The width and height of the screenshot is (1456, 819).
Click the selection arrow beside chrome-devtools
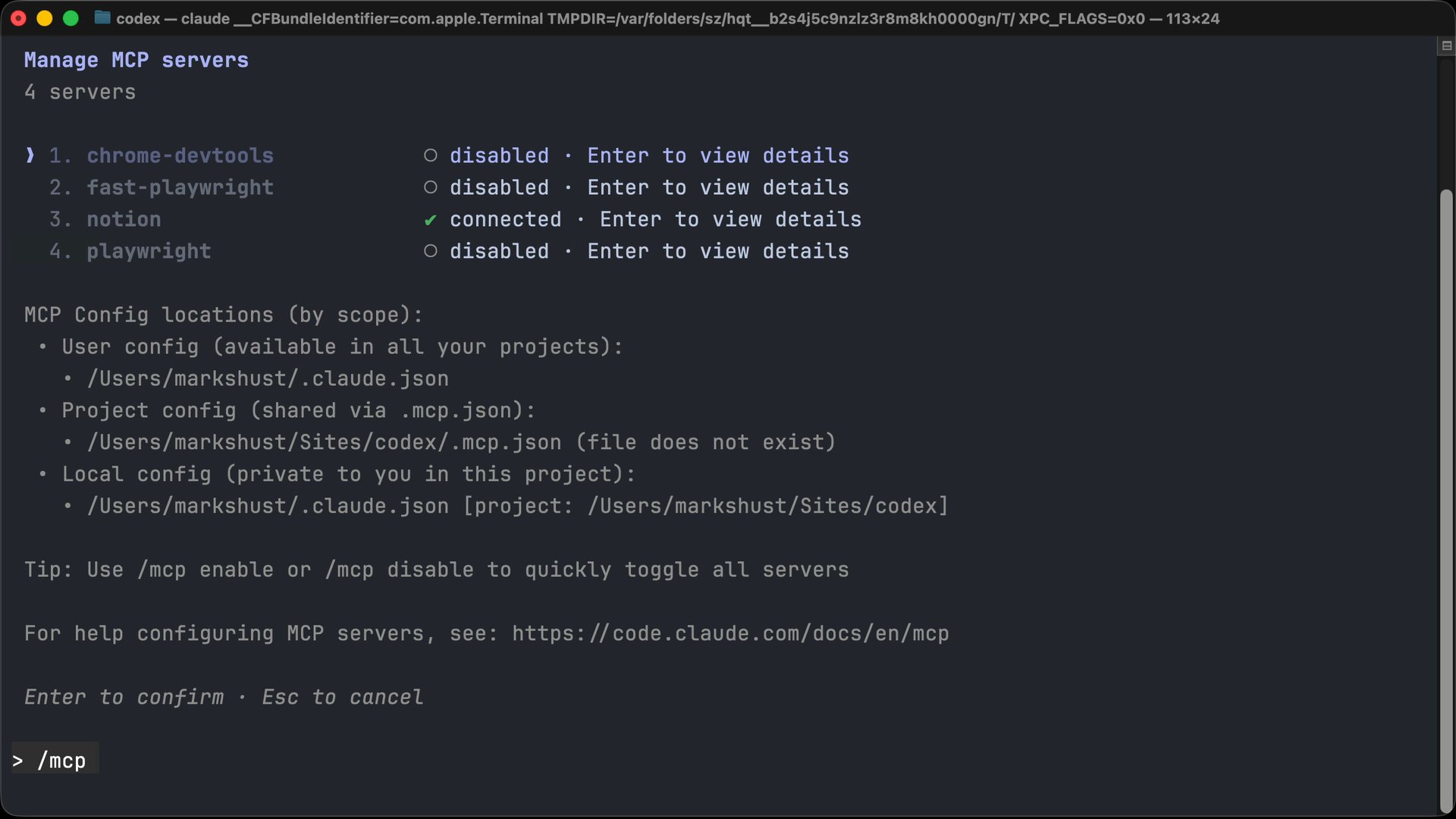(30, 155)
